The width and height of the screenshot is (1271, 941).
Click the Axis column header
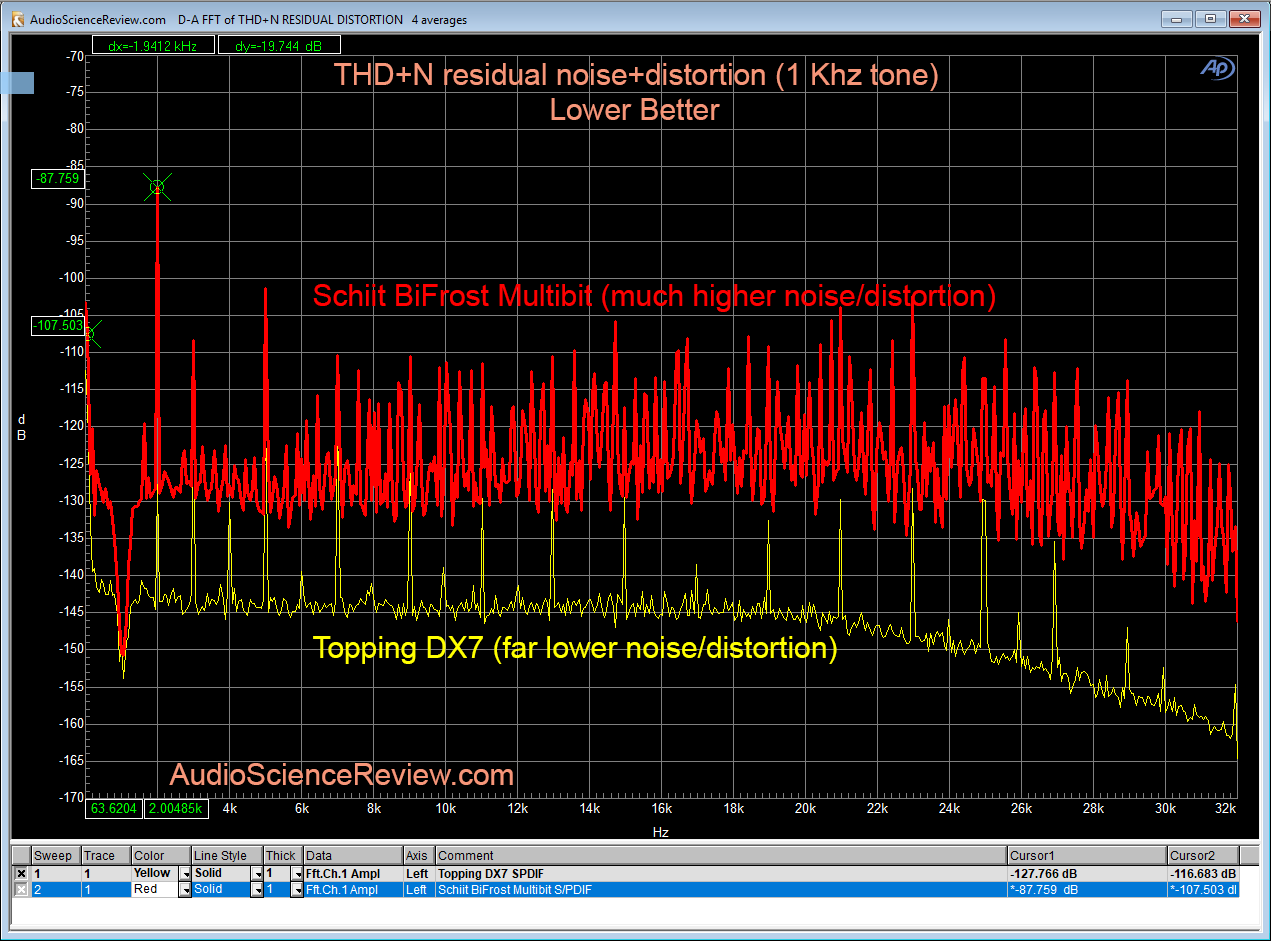click(419, 856)
